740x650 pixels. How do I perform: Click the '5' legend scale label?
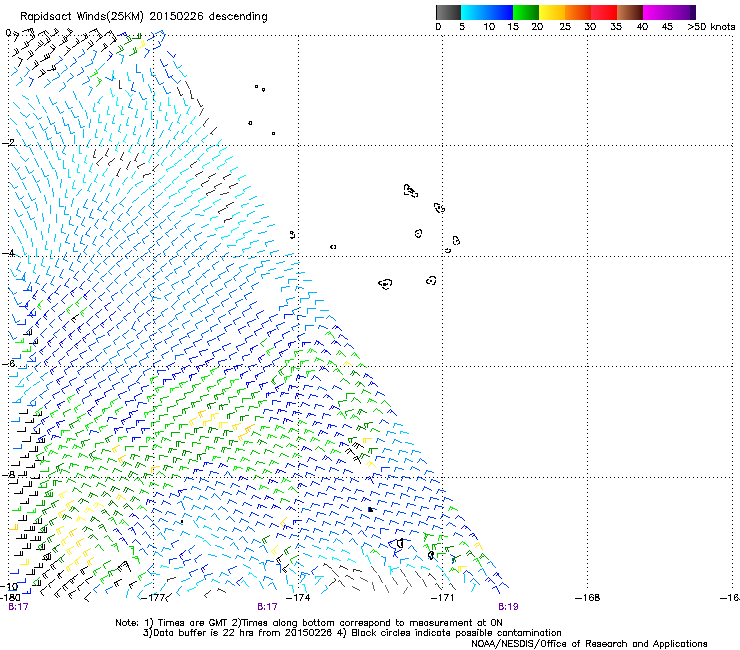click(462, 26)
